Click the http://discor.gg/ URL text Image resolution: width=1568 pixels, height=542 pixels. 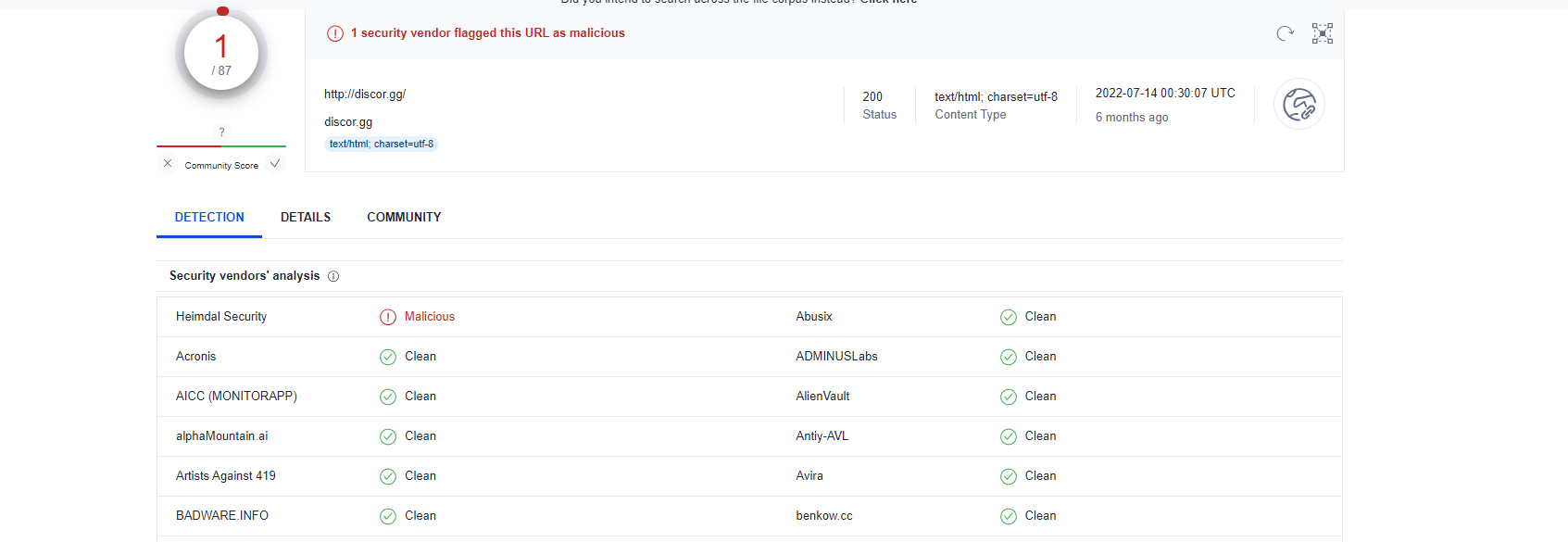pos(365,95)
